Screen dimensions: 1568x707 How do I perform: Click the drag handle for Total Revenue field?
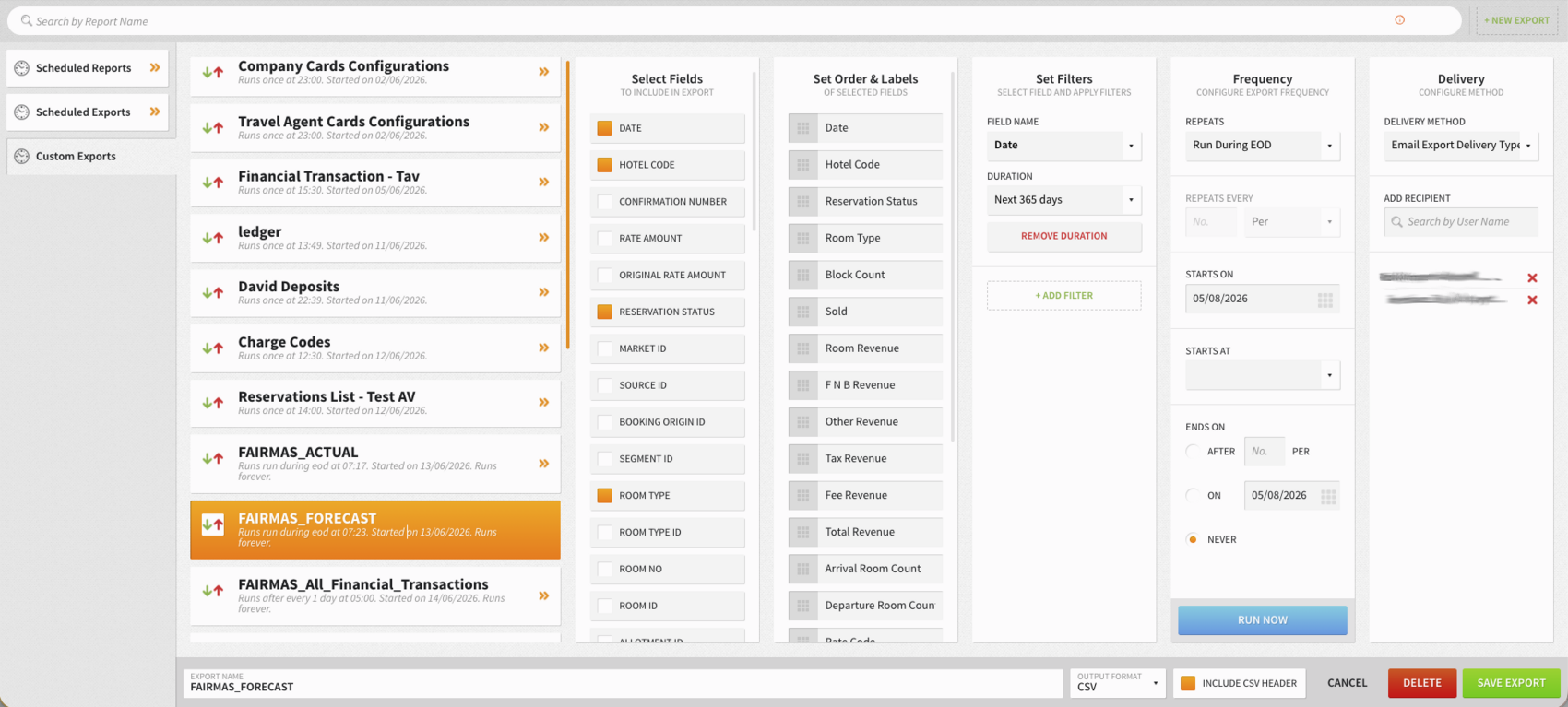[803, 532]
